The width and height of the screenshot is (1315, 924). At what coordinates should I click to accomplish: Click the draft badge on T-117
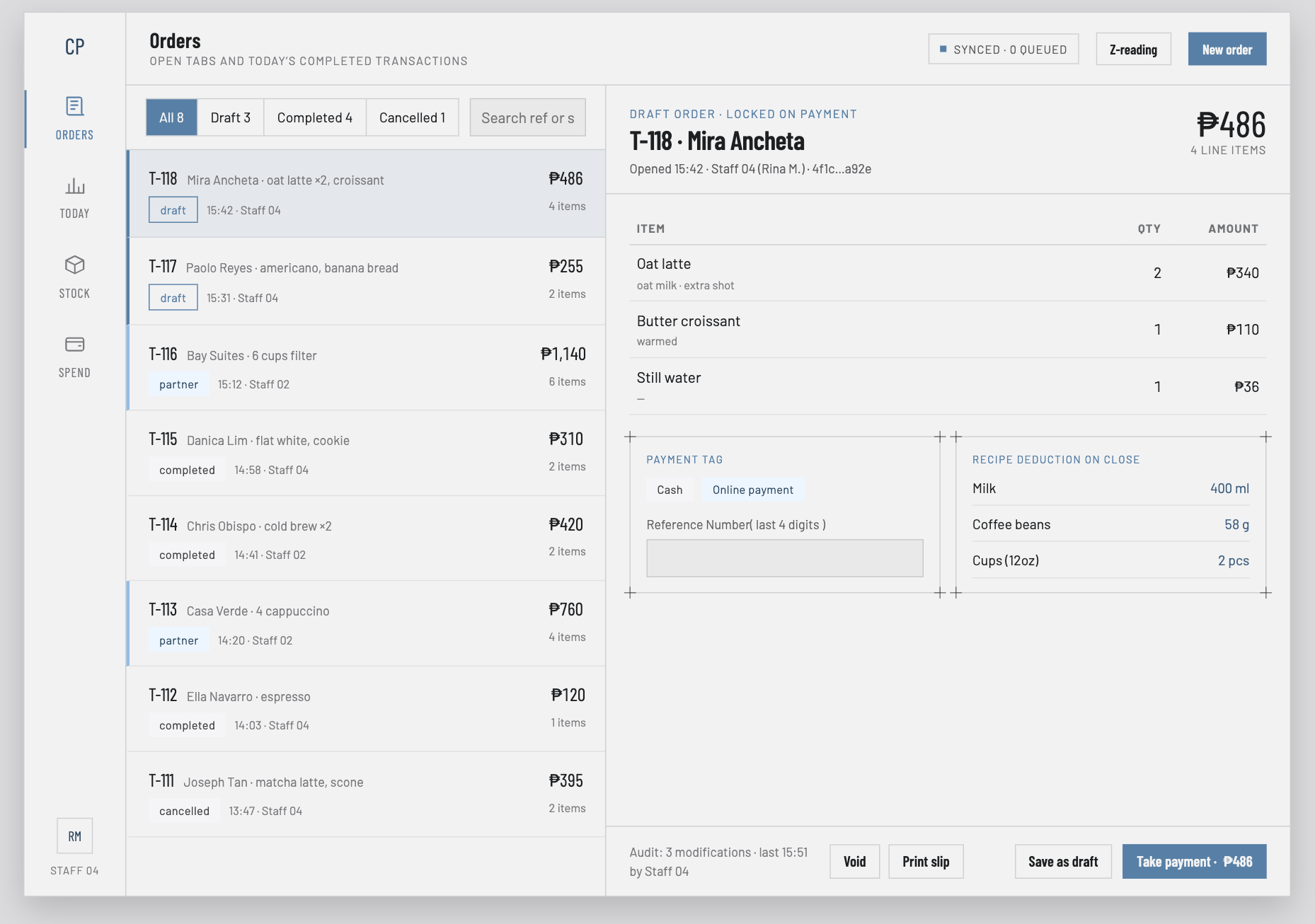173,298
